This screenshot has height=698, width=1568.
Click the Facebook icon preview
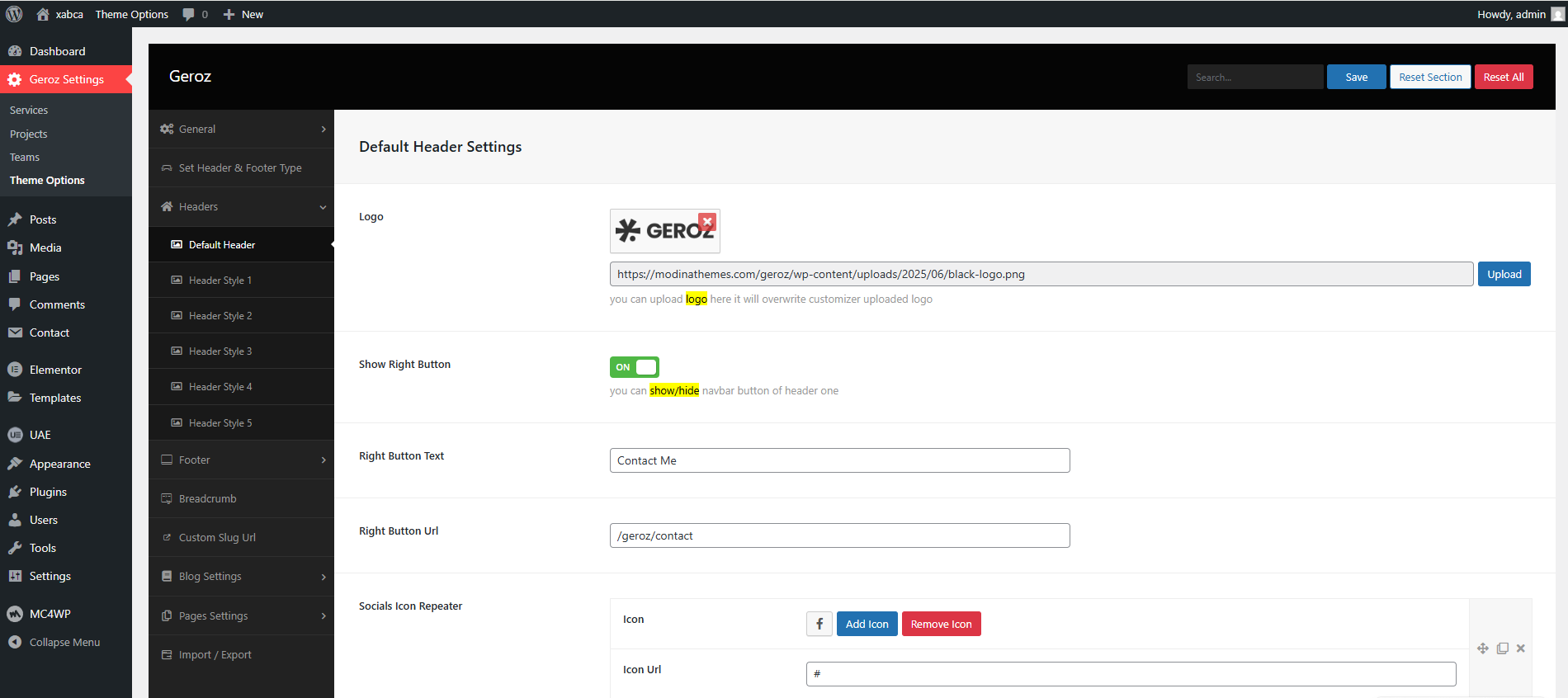(x=819, y=624)
